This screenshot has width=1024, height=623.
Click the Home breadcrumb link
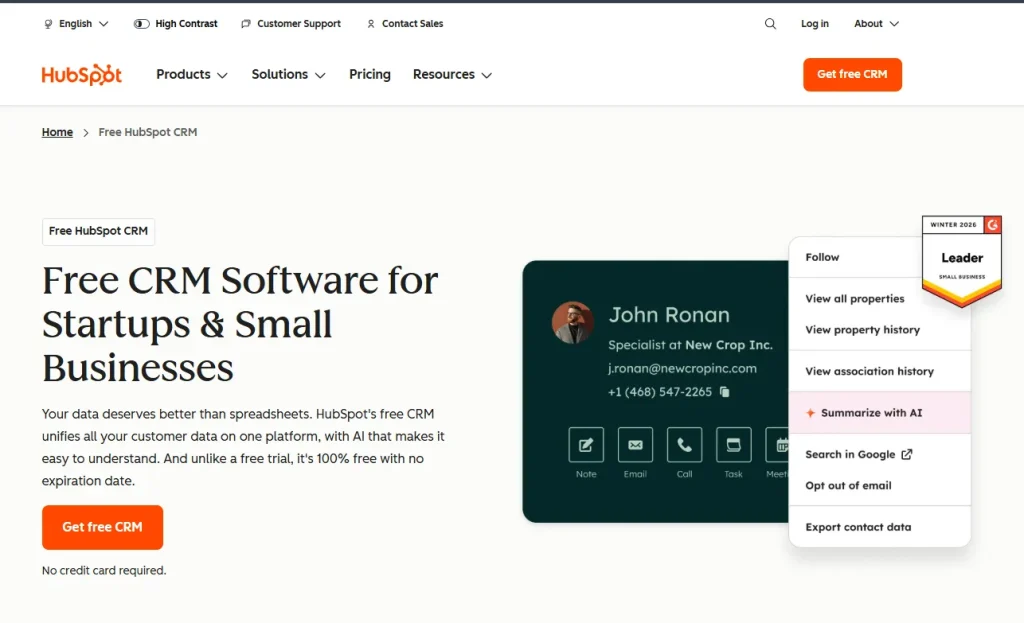click(x=57, y=132)
